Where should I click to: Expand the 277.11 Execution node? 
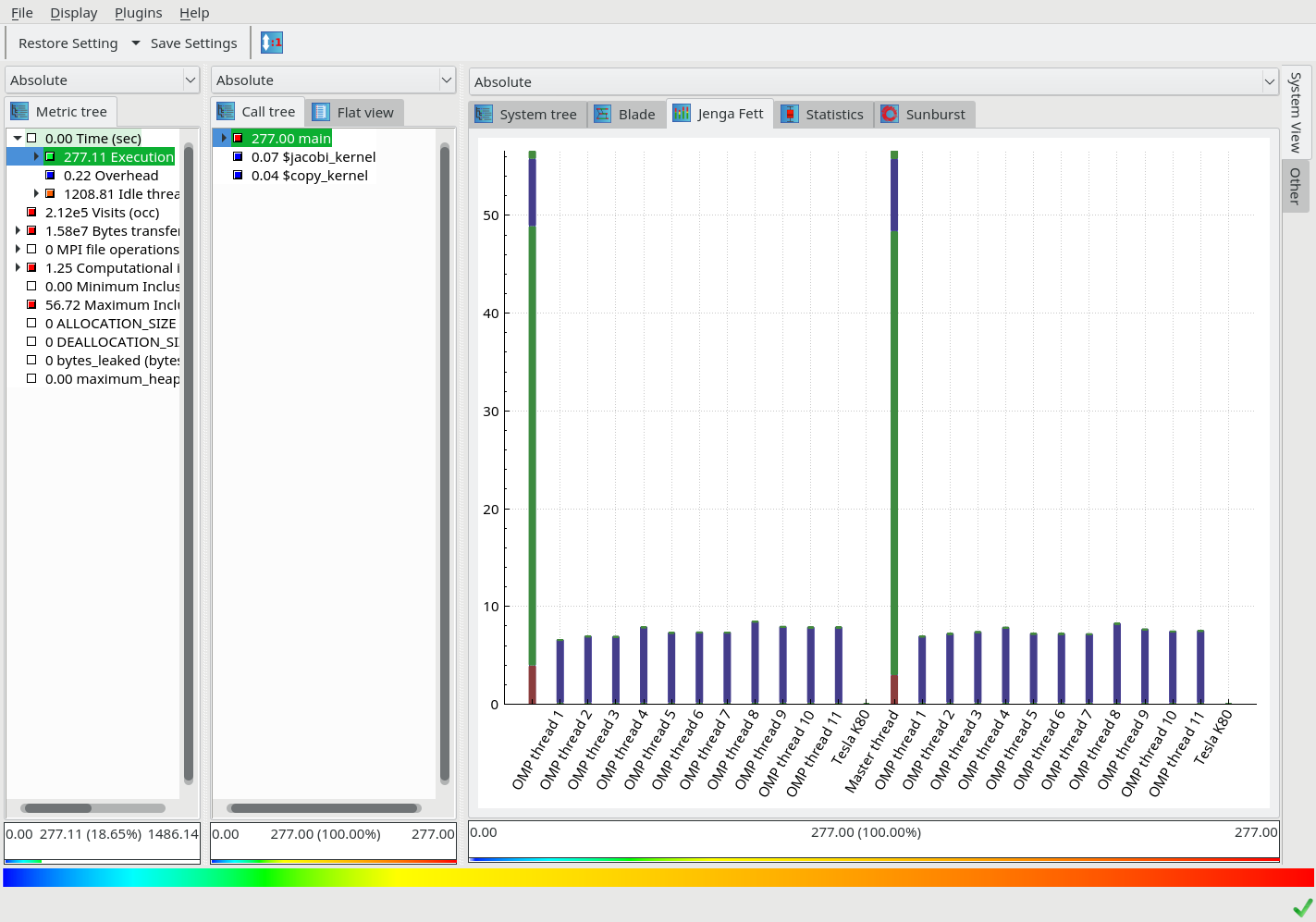[36, 156]
